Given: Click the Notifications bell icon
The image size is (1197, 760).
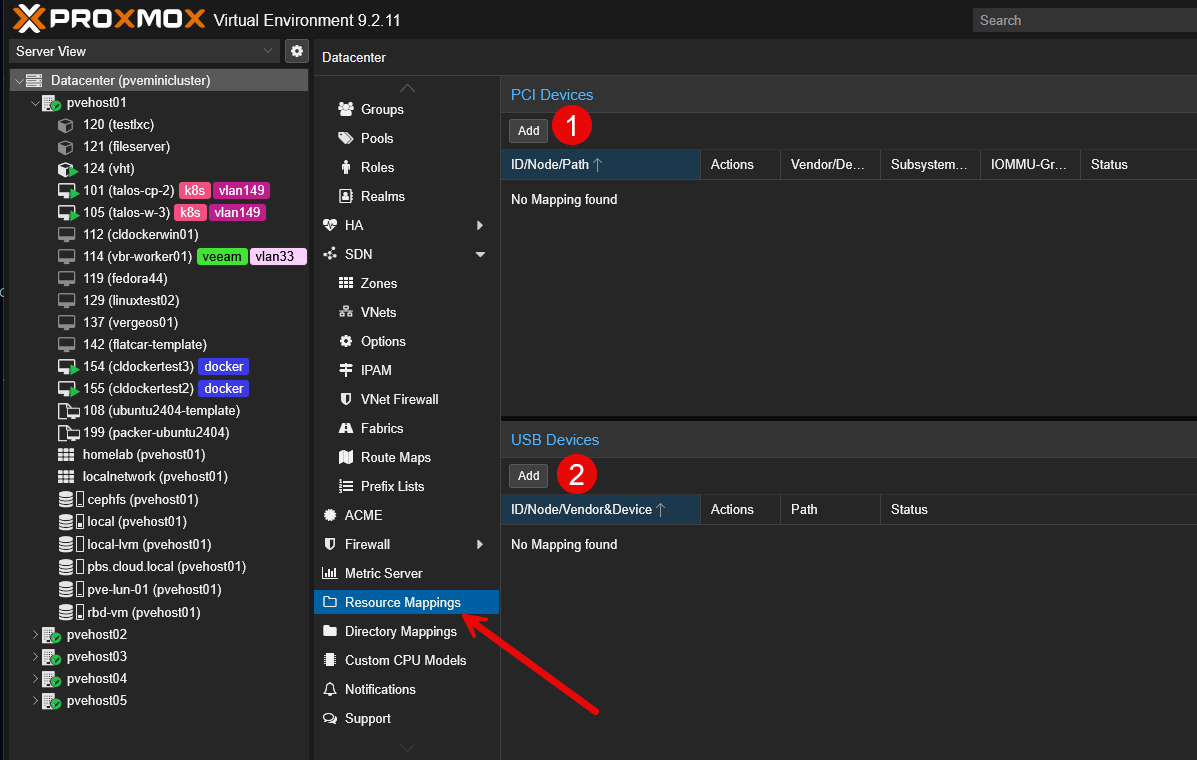Looking at the screenshot, I should click(x=330, y=689).
